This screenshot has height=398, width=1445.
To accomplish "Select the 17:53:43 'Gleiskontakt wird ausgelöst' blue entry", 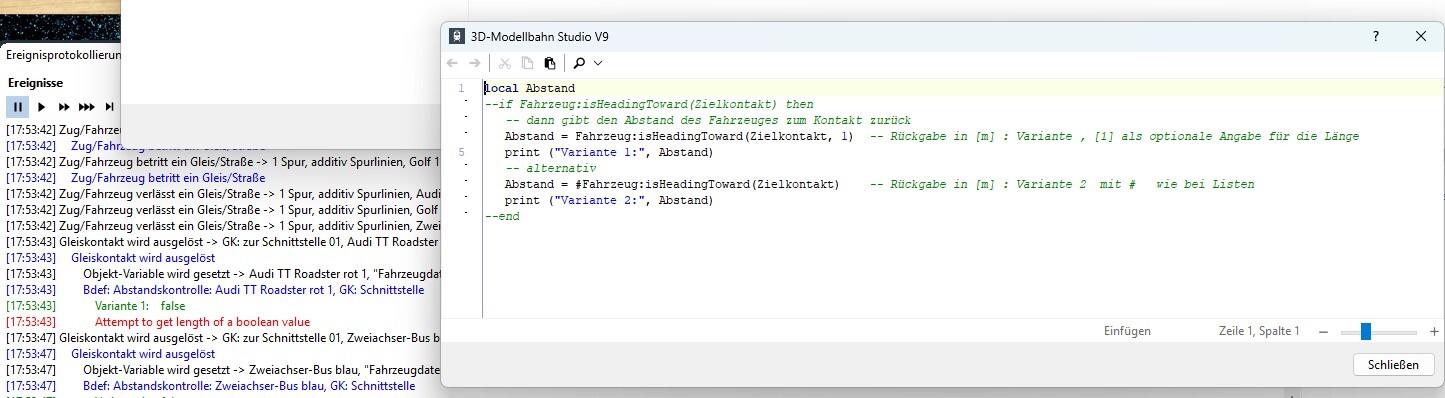I will point(143,258).
